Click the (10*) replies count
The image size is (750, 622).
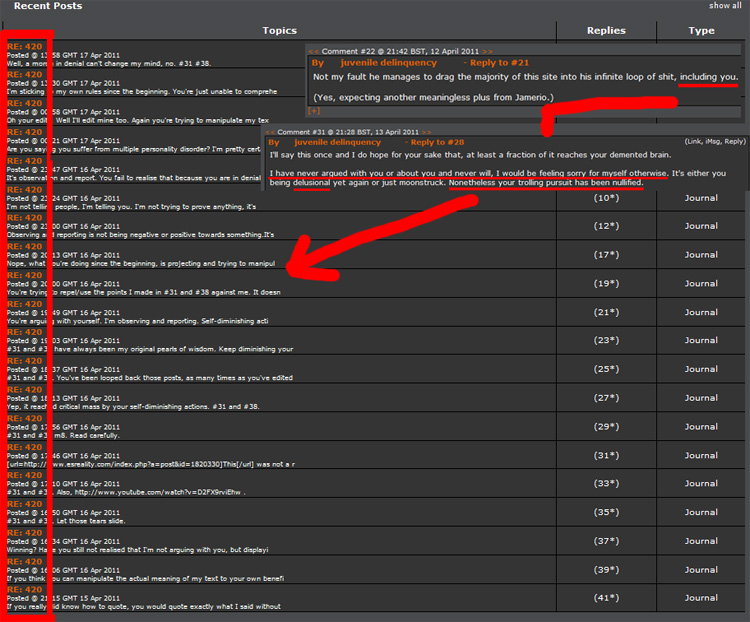(606, 198)
